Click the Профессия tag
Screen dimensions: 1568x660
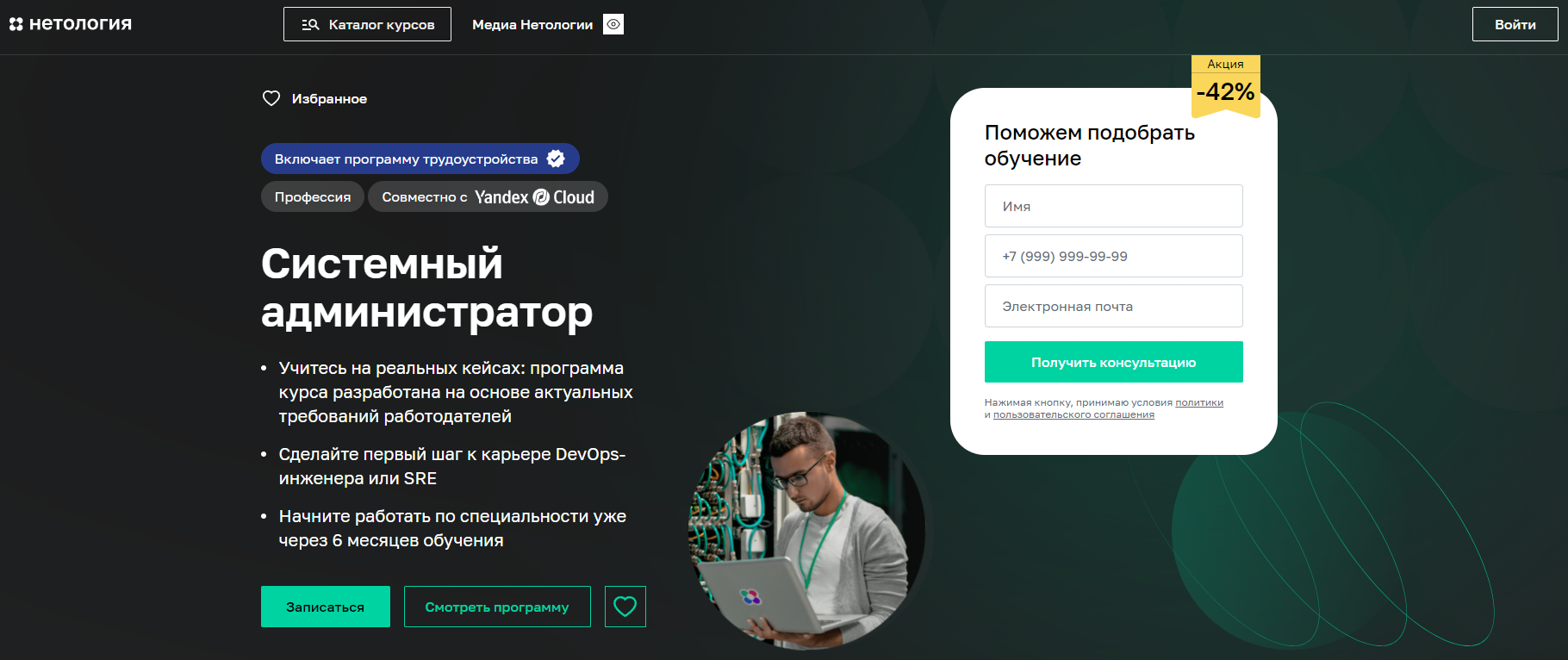pos(313,196)
